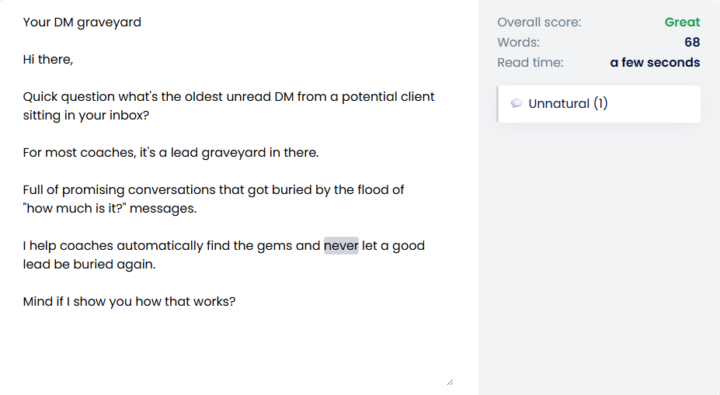This screenshot has height=395, width=720.
Task: Click the subject line "Your DM graveyard"
Action: click(82, 23)
